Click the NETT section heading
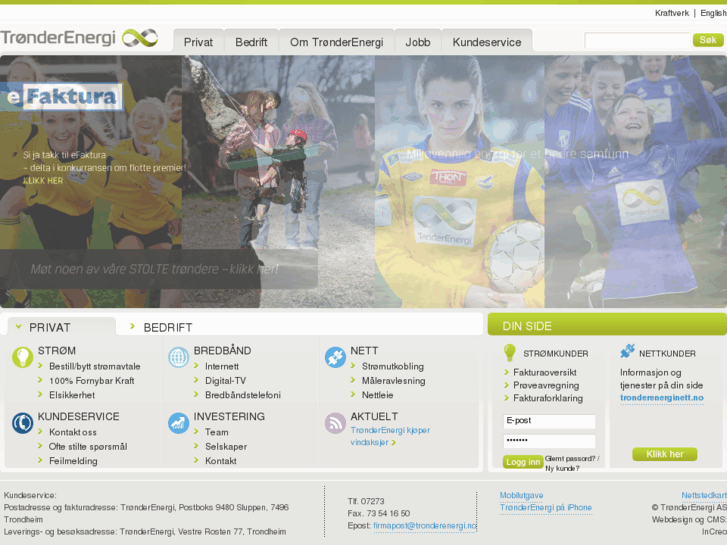727x545 pixels. pos(364,351)
